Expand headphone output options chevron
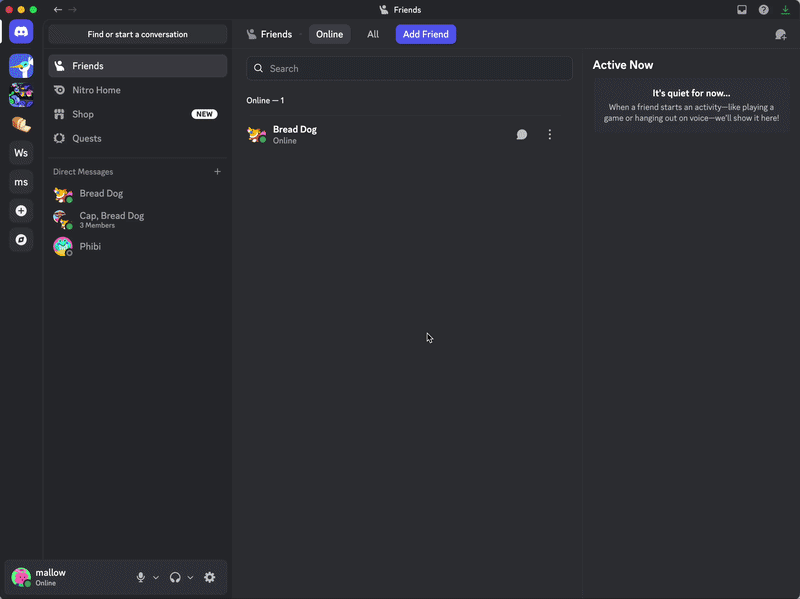 pos(190,578)
